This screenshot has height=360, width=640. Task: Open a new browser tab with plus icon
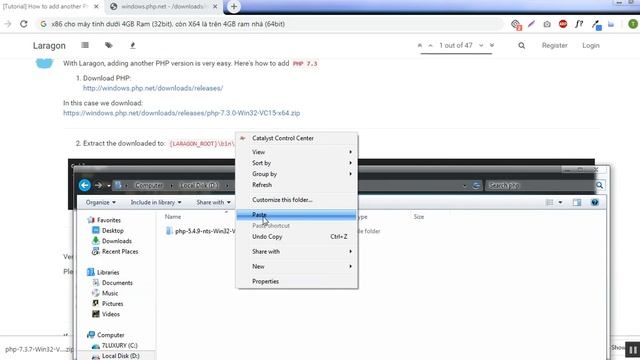(234, 7)
